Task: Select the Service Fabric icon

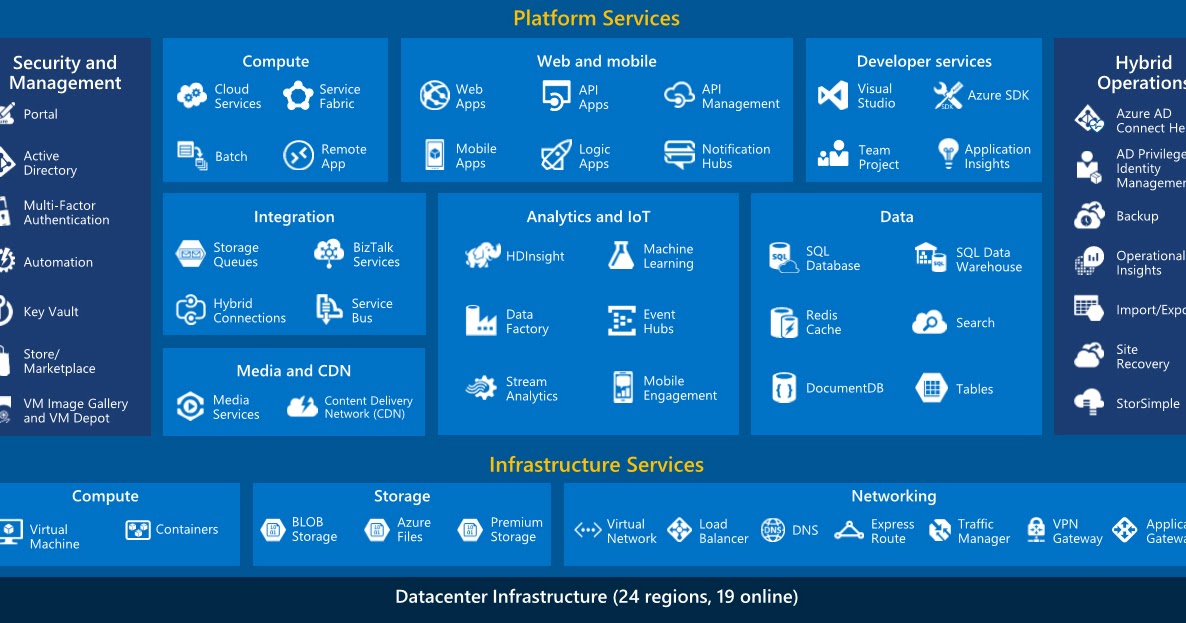Action: (299, 93)
